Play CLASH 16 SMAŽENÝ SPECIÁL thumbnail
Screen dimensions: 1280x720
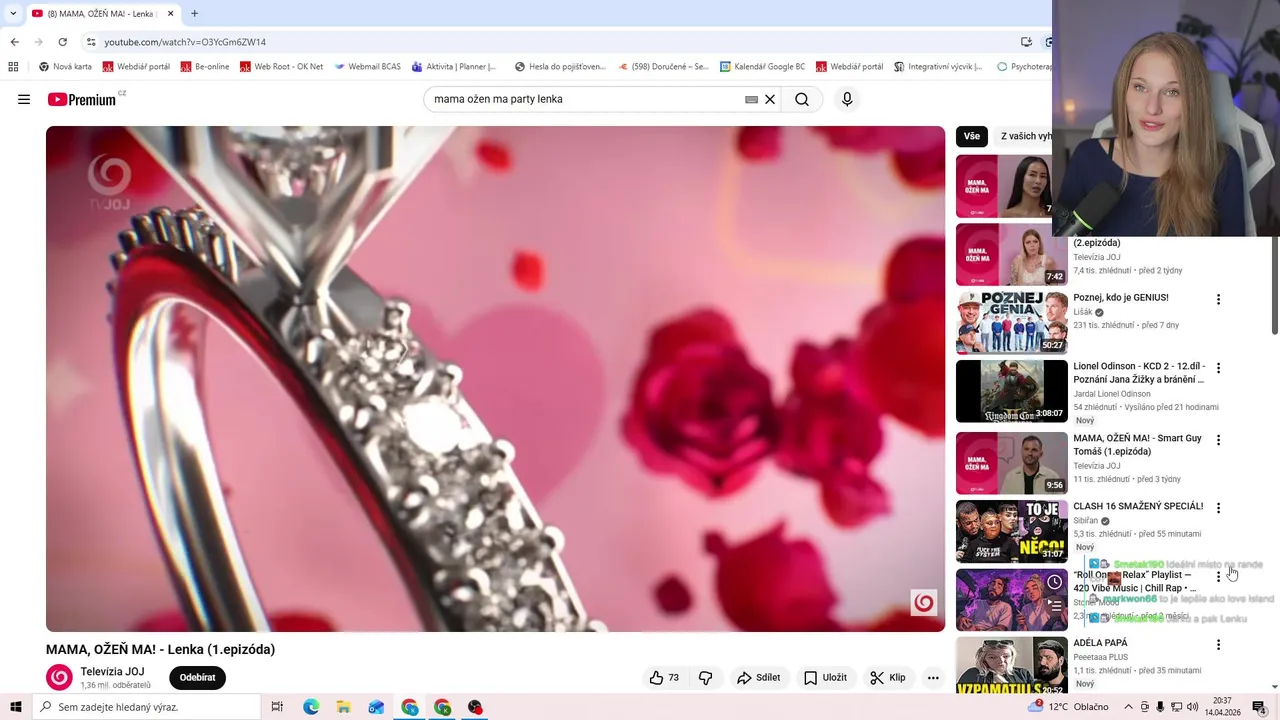tap(1012, 531)
